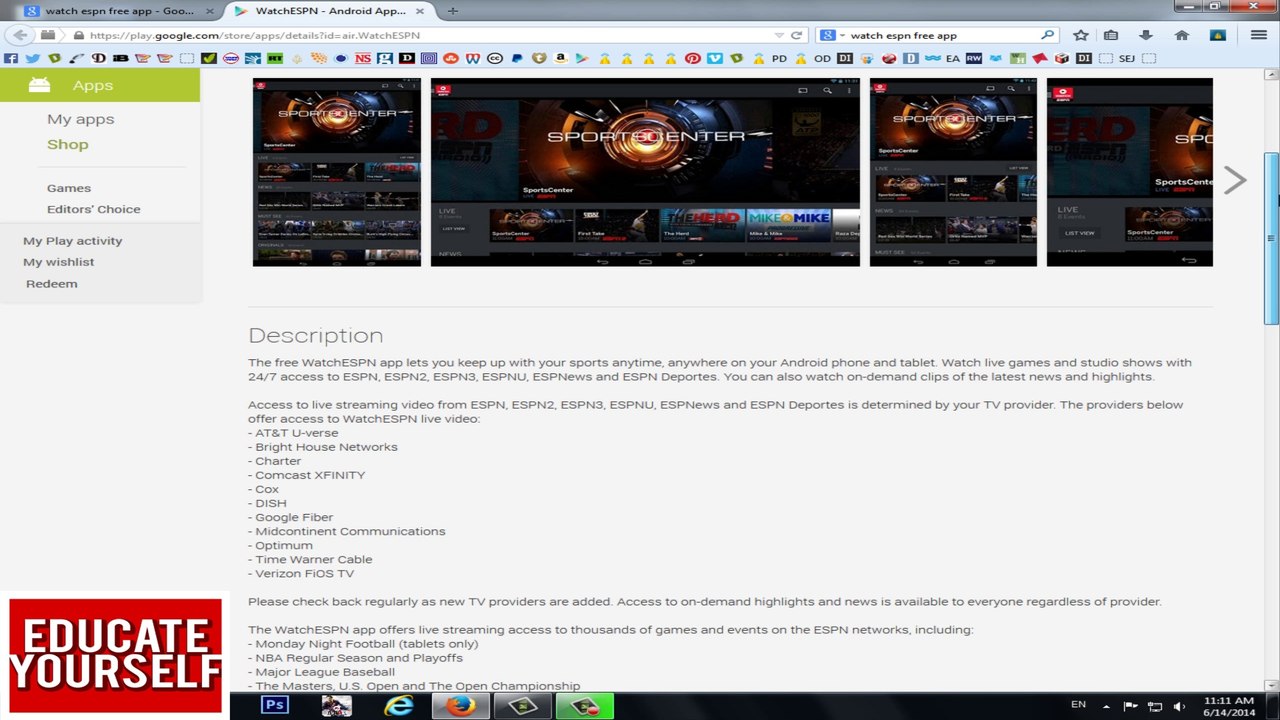Click the RW bookmark icon
This screenshot has width=1280, height=720.
(x=974, y=58)
